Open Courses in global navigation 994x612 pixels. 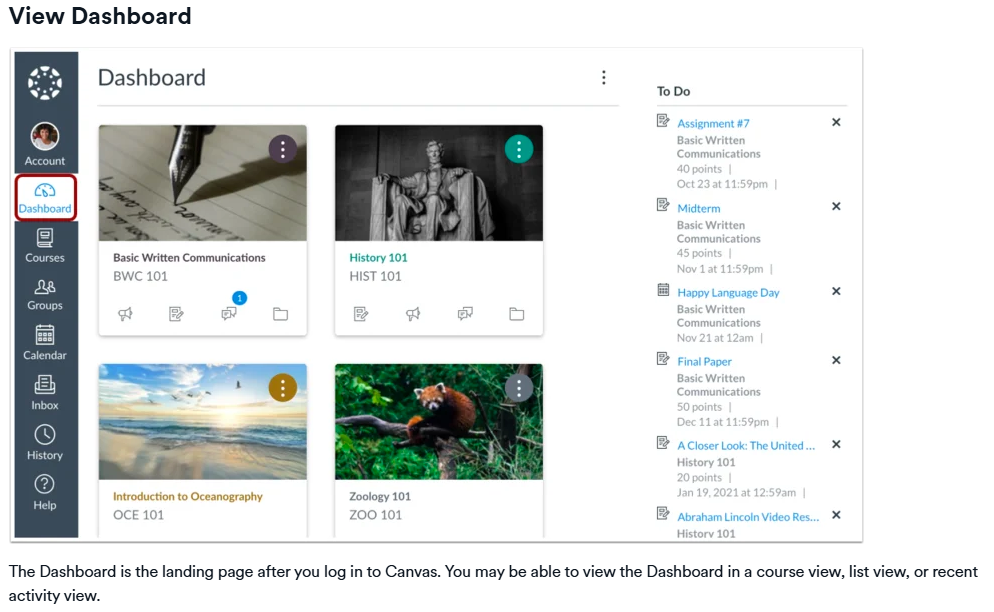(45, 245)
